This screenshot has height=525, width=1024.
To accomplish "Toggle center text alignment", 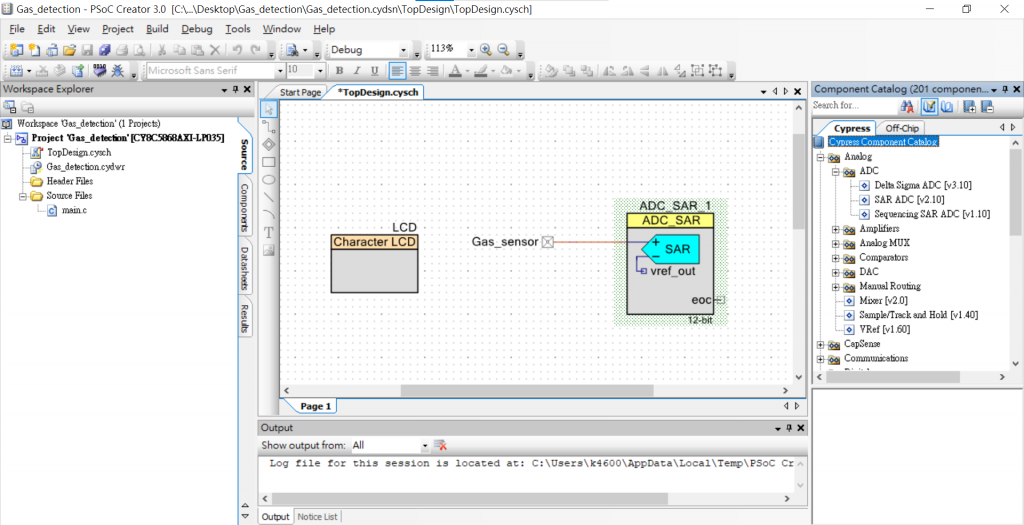I will point(415,71).
